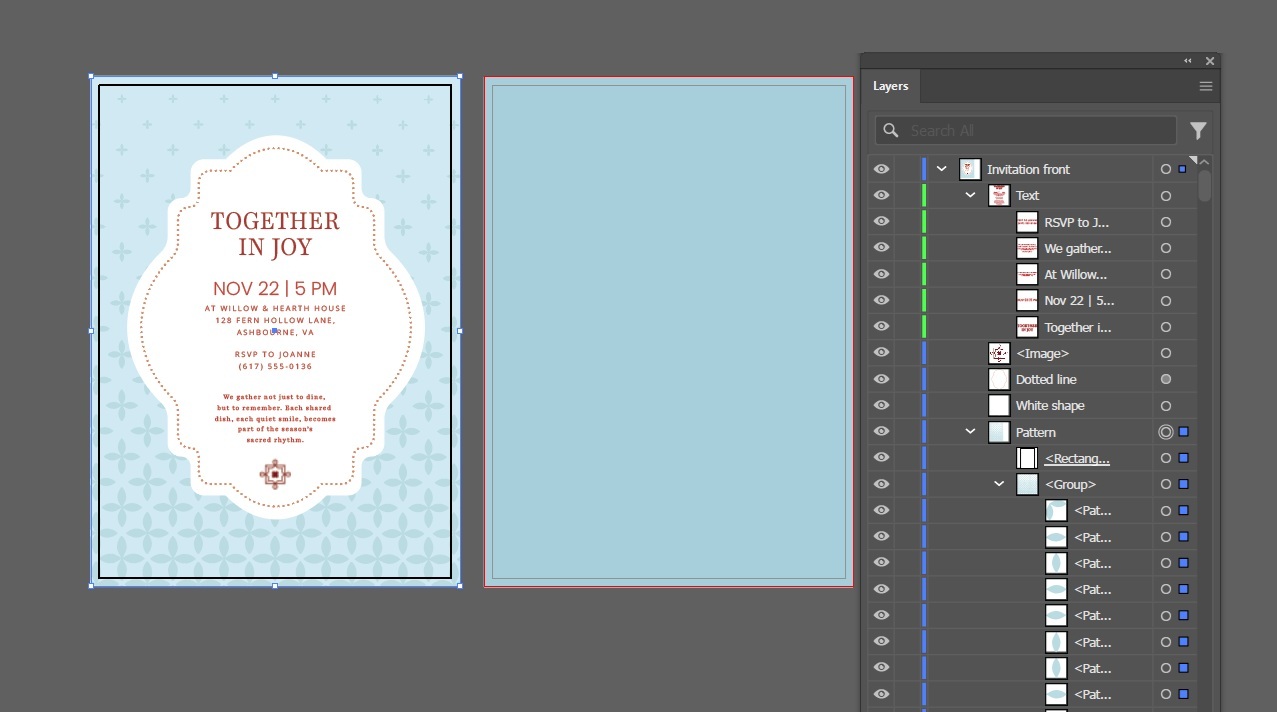Click the underlined <Rectang... entry

click(x=1077, y=457)
